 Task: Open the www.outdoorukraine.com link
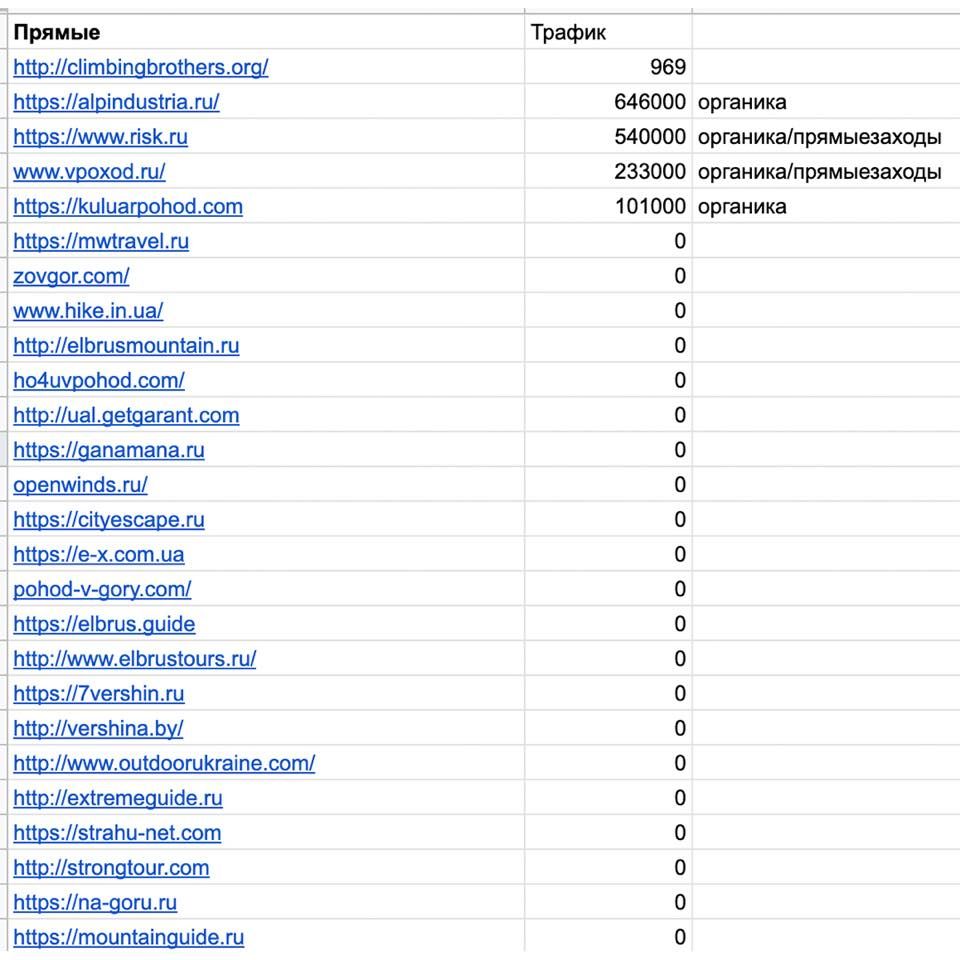(164, 763)
